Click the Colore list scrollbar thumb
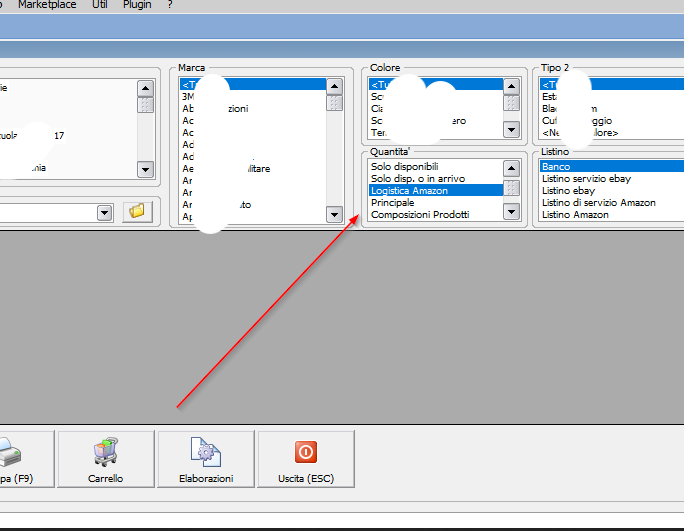Viewport: 684px width, 531px height. 511,103
